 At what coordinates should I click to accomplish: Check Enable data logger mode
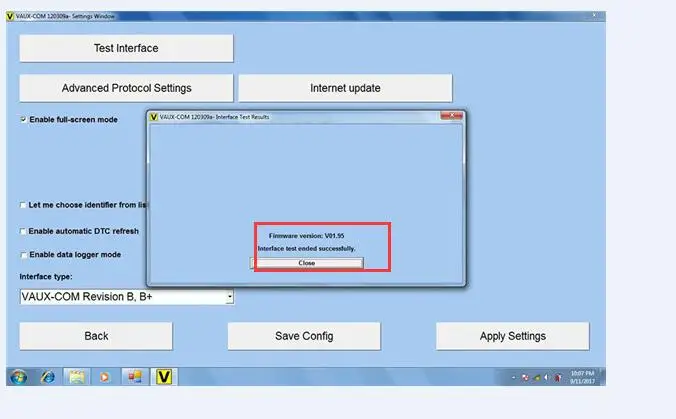tap(23, 255)
